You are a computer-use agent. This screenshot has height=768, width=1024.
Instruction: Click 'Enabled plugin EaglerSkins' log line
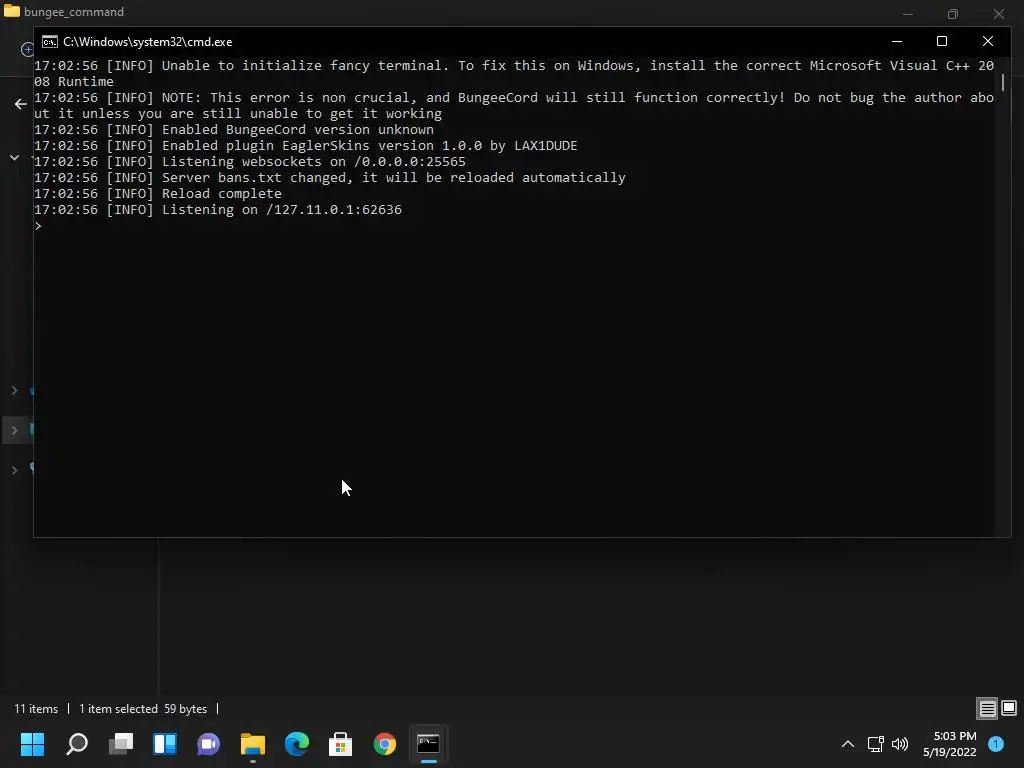point(306,146)
